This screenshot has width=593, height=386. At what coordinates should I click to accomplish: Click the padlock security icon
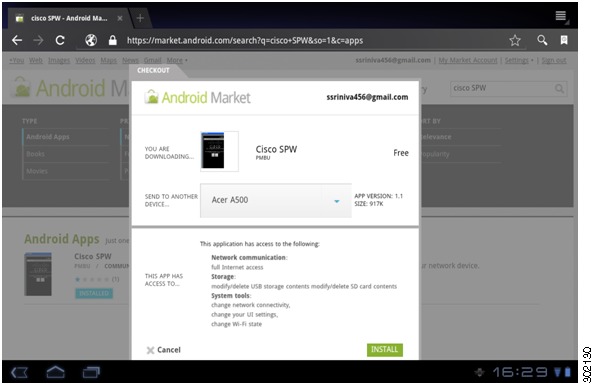[112, 40]
